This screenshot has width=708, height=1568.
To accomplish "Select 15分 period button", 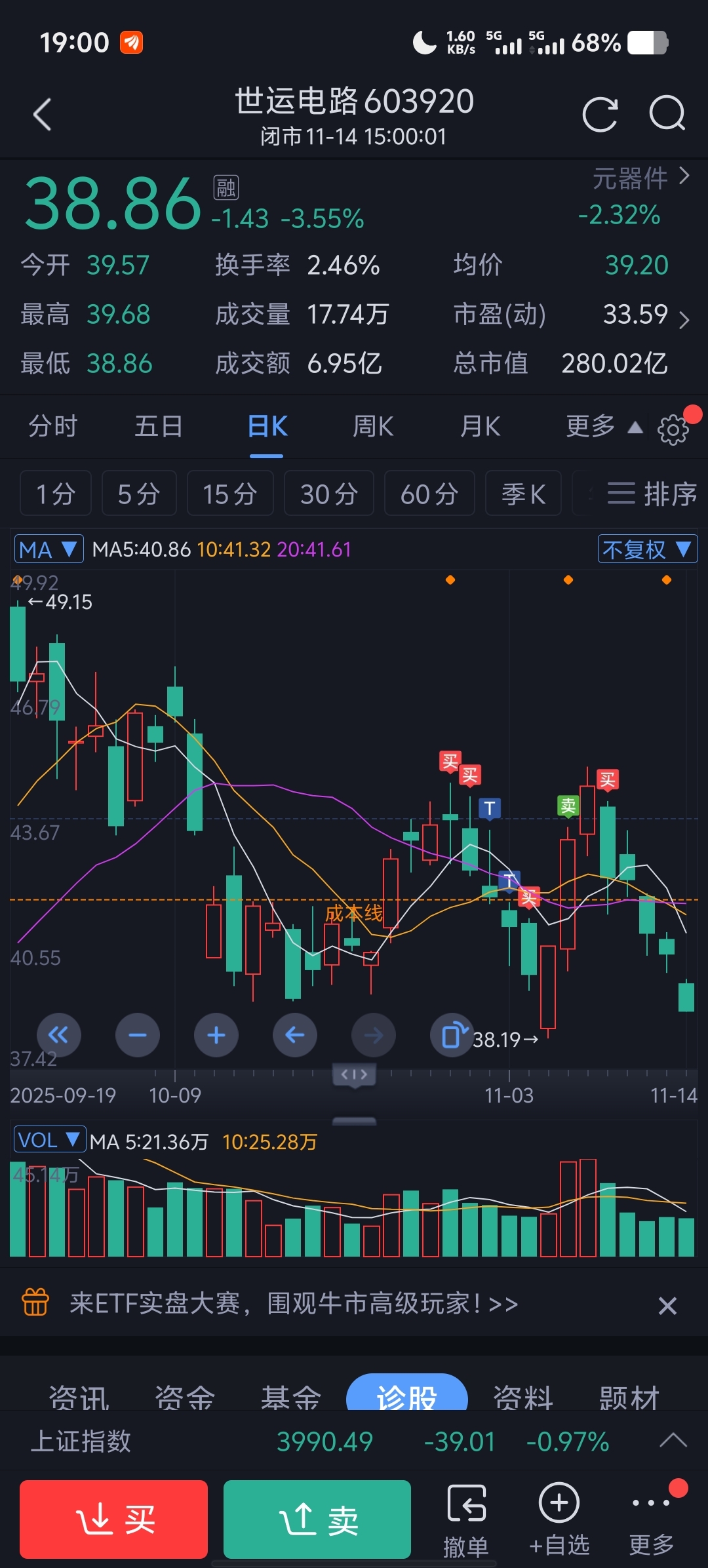I will click(x=230, y=493).
